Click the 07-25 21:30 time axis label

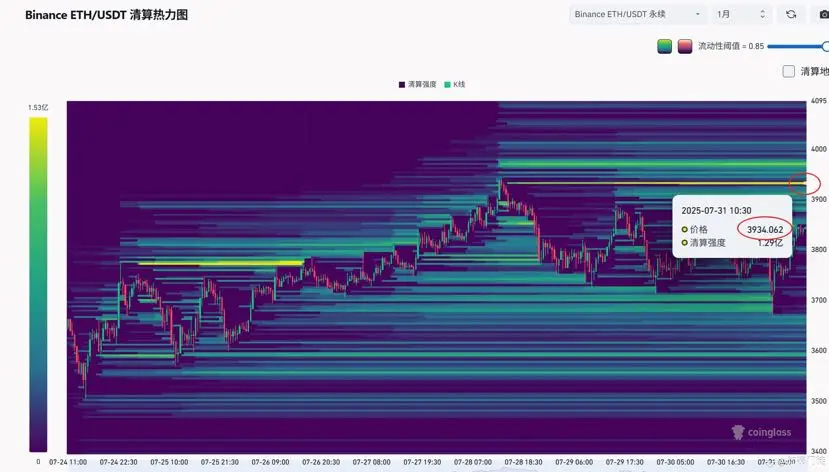pyautogui.click(x=219, y=462)
